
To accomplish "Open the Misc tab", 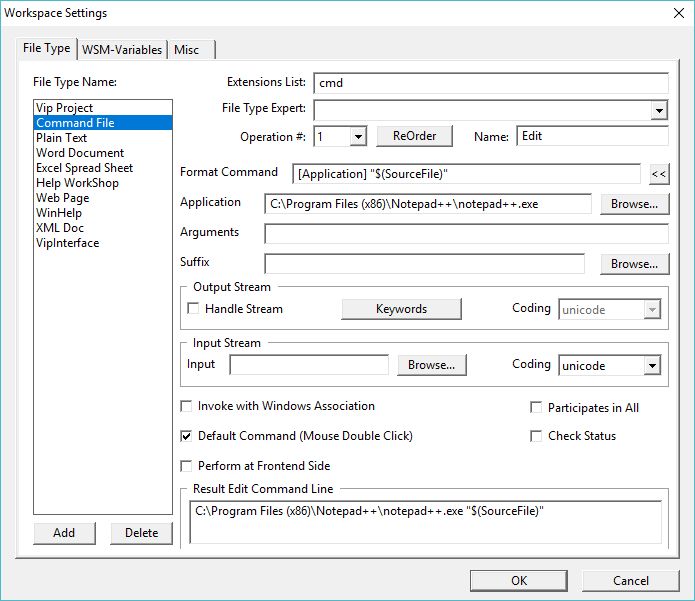I will pyautogui.click(x=191, y=50).
